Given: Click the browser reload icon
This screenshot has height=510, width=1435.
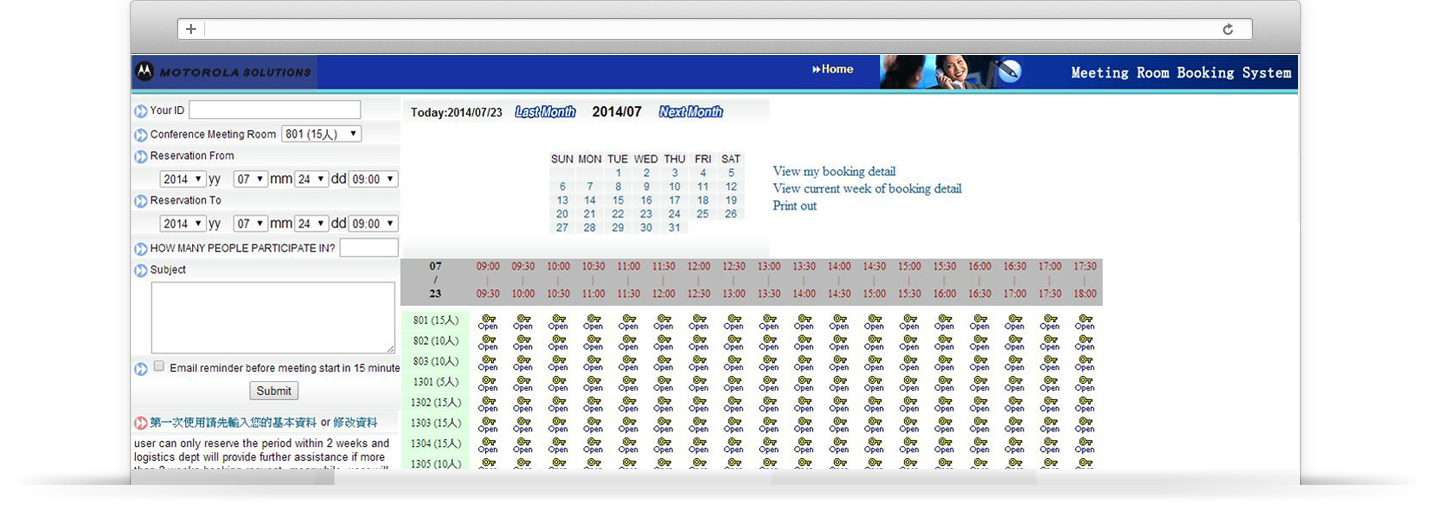Looking at the screenshot, I should tap(1228, 29).
